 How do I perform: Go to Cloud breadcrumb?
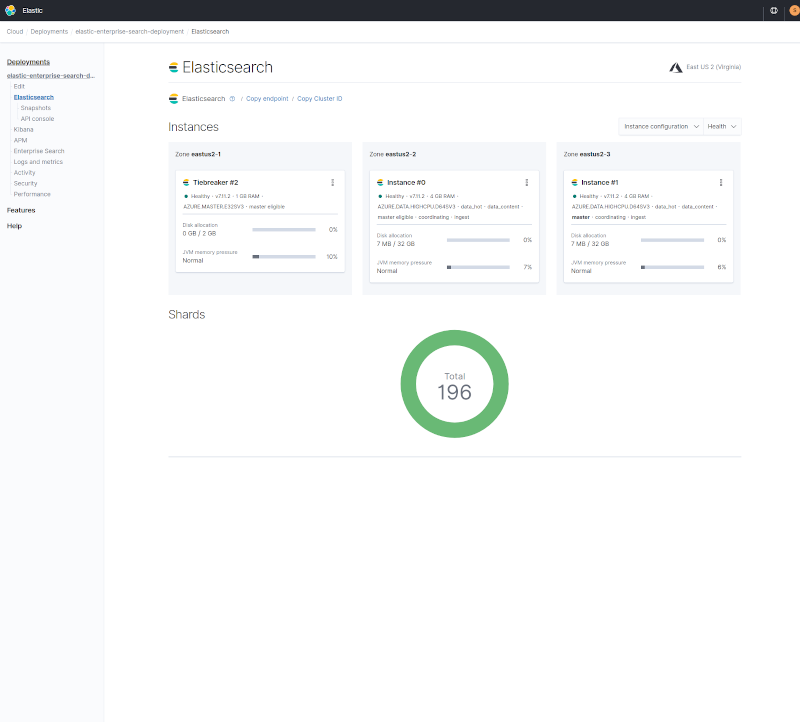point(15,32)
